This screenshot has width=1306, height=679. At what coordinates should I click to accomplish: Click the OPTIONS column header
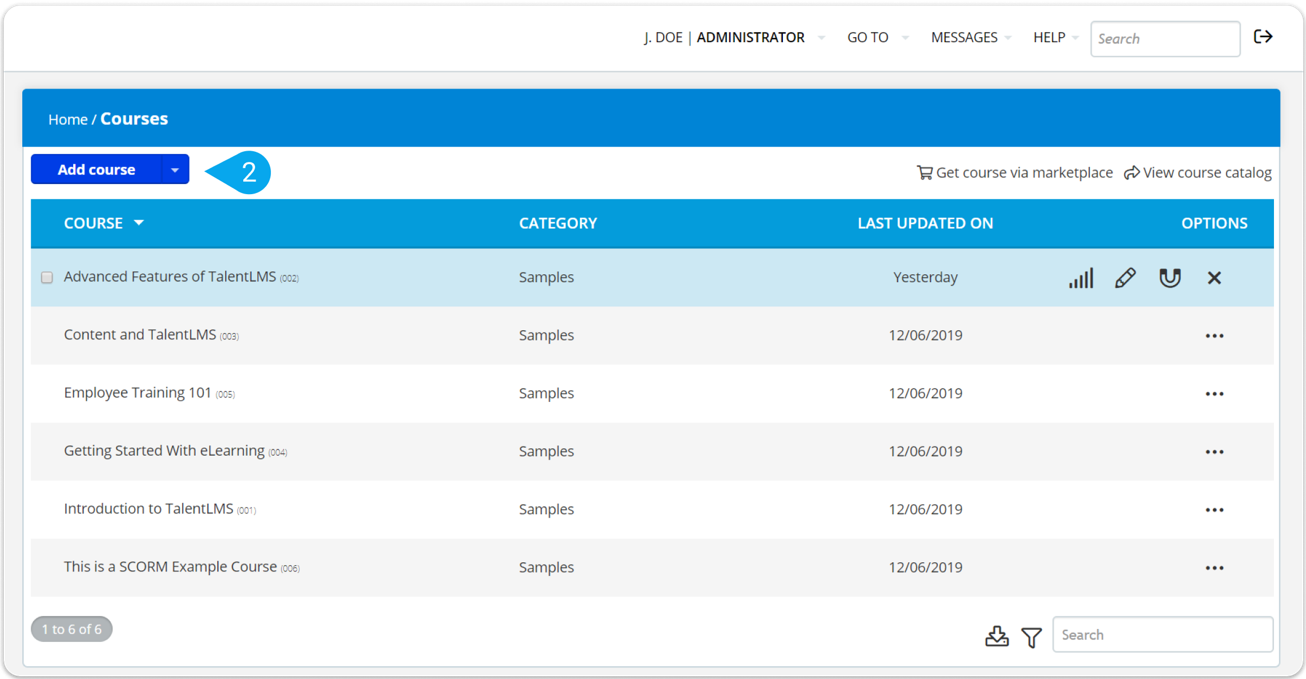pyautogui.click(x=1214, y=224)
